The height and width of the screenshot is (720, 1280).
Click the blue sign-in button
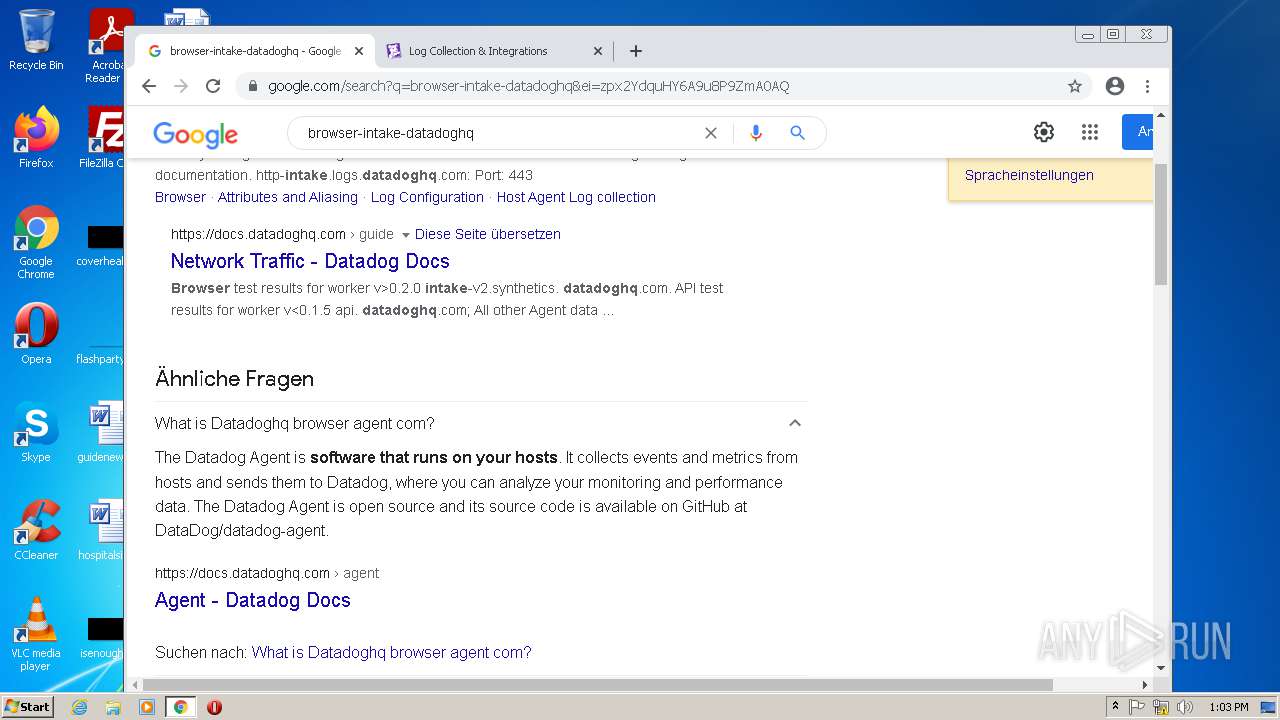tap(1137, 132)
